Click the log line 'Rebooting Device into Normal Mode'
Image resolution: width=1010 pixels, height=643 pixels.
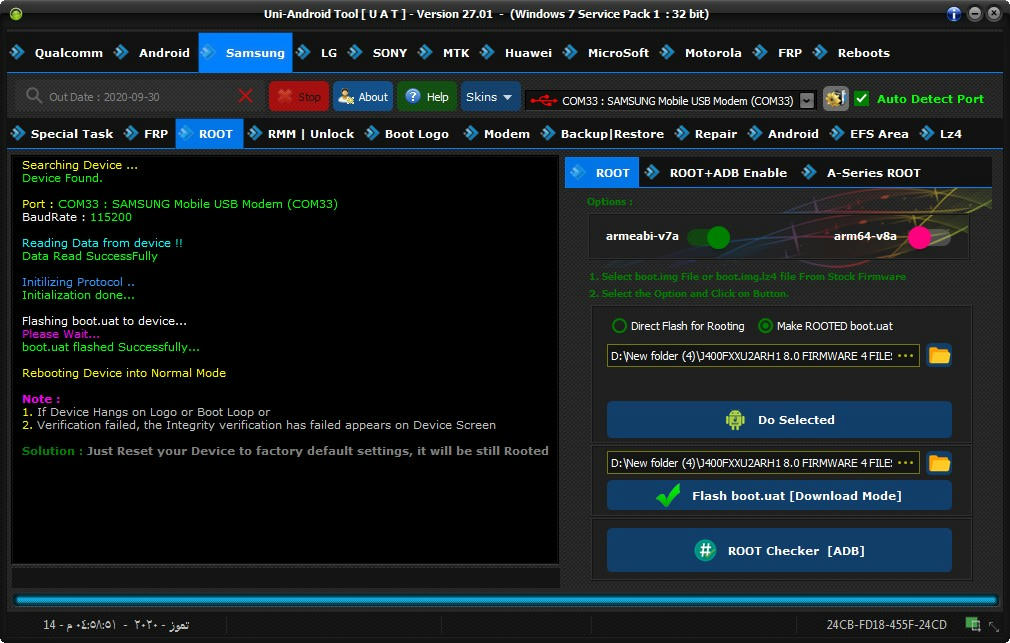[x=124, y=373]
